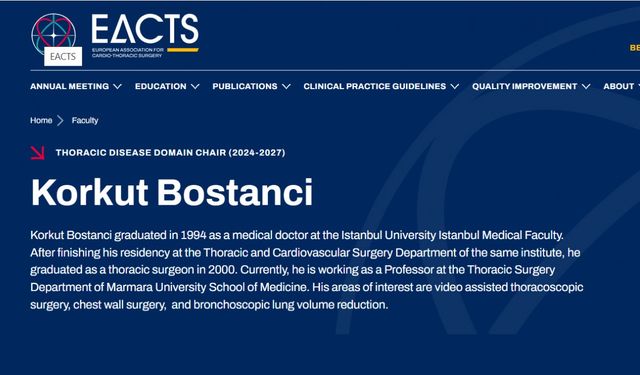Expand the Publications dropdown chevron
Screen dimensions: 640x375
click(286, 87)
